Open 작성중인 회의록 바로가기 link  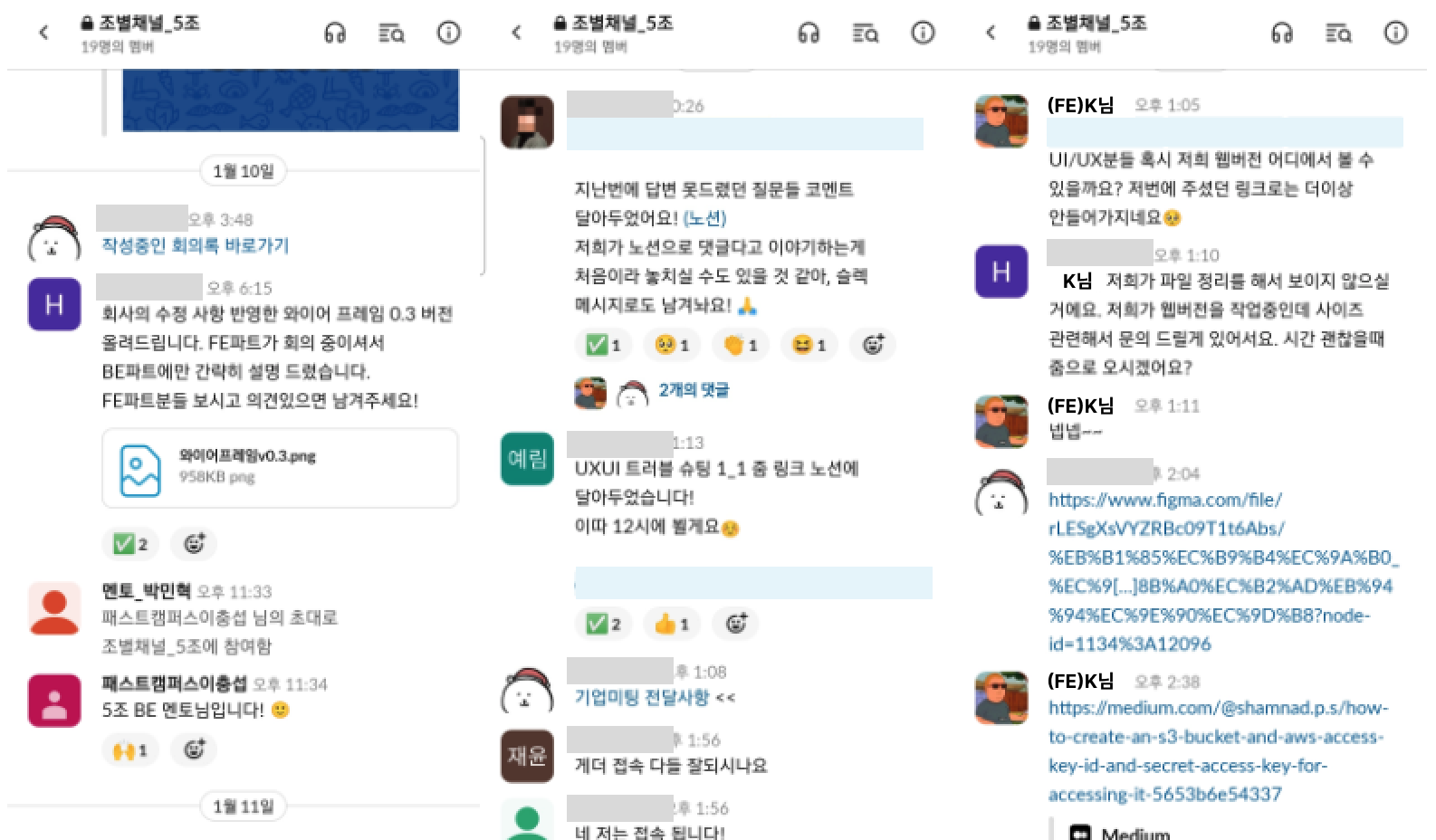[x=196, y=245]
